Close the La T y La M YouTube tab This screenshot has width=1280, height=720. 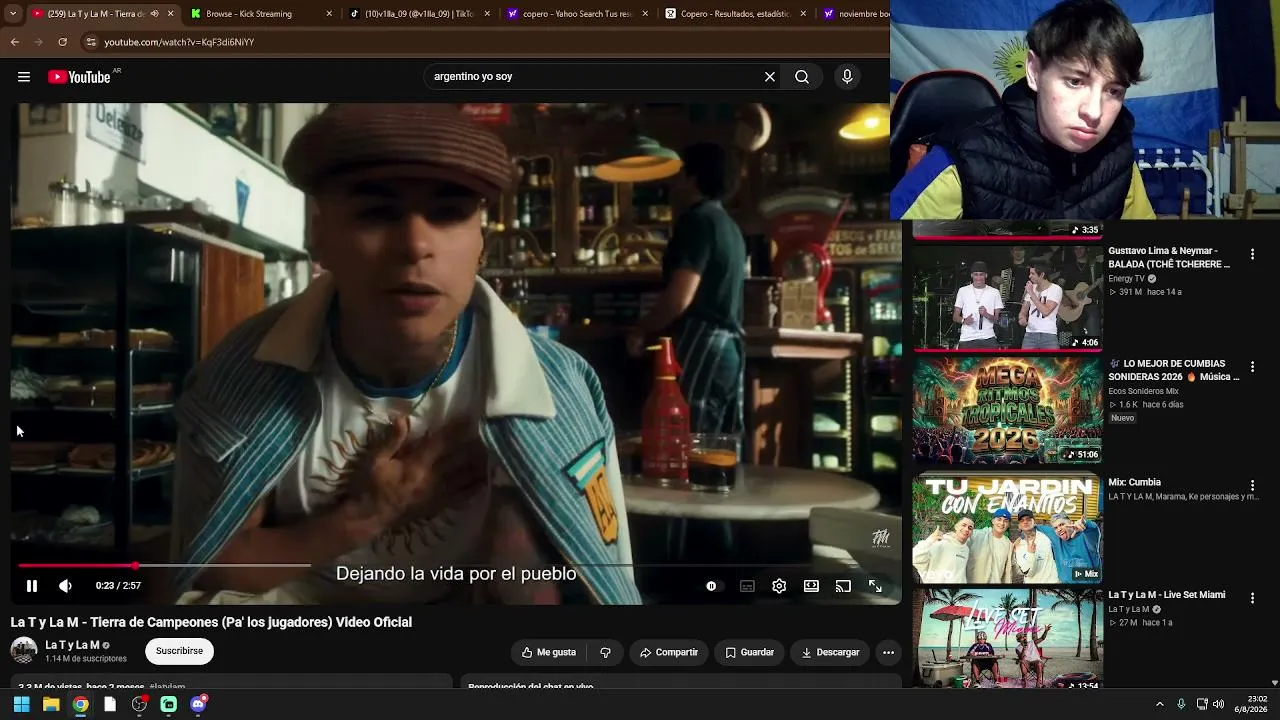pyautogui.click(x=170, y=14)
